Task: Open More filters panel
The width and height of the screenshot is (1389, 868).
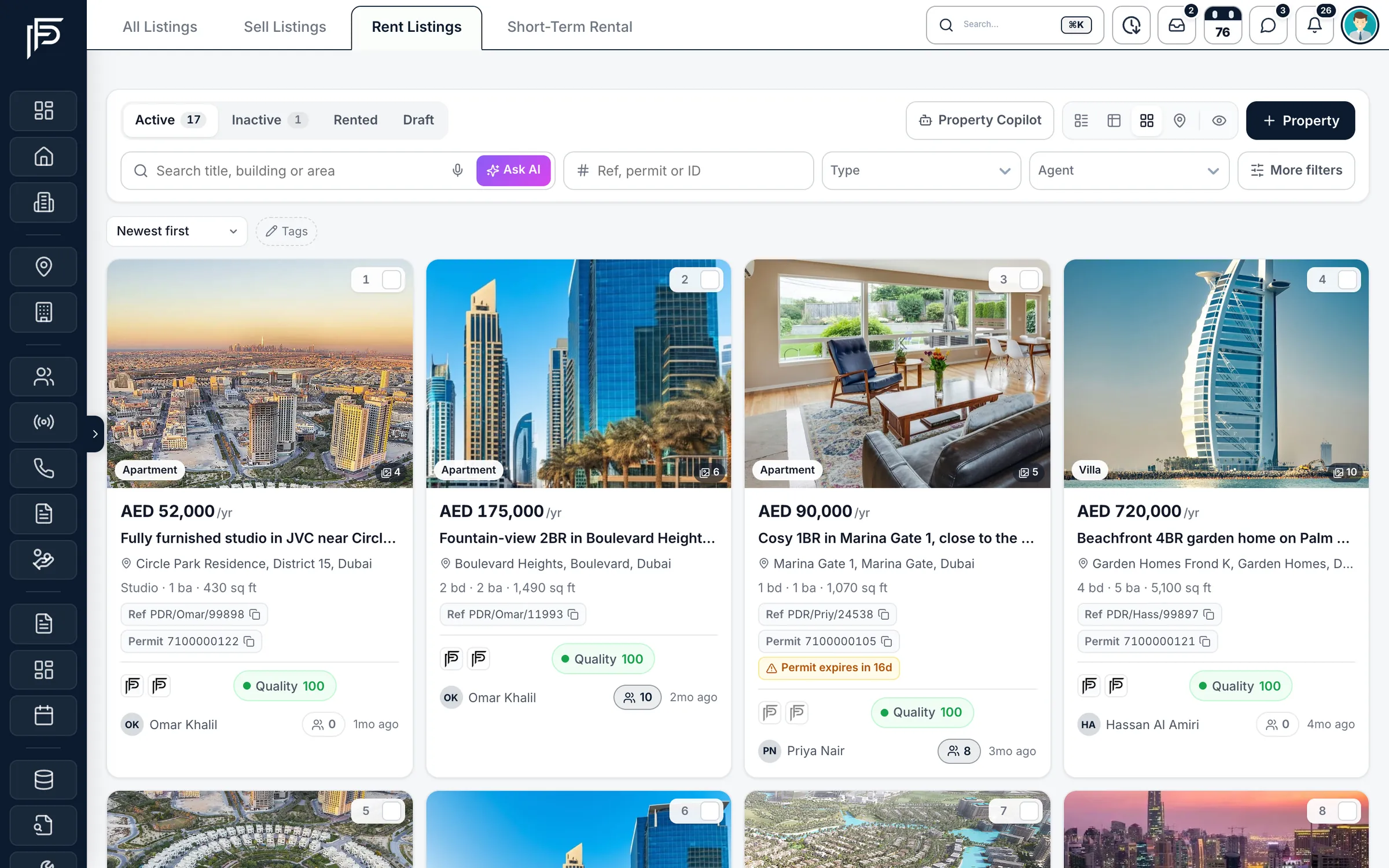Action: pyautogui.click(x=1296, y=170)
